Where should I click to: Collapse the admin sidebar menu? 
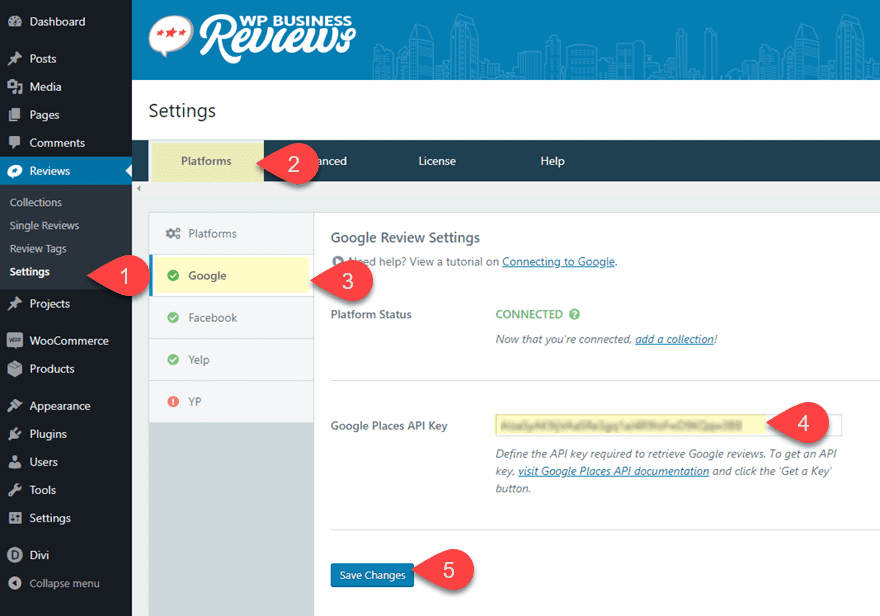(54, 583)
